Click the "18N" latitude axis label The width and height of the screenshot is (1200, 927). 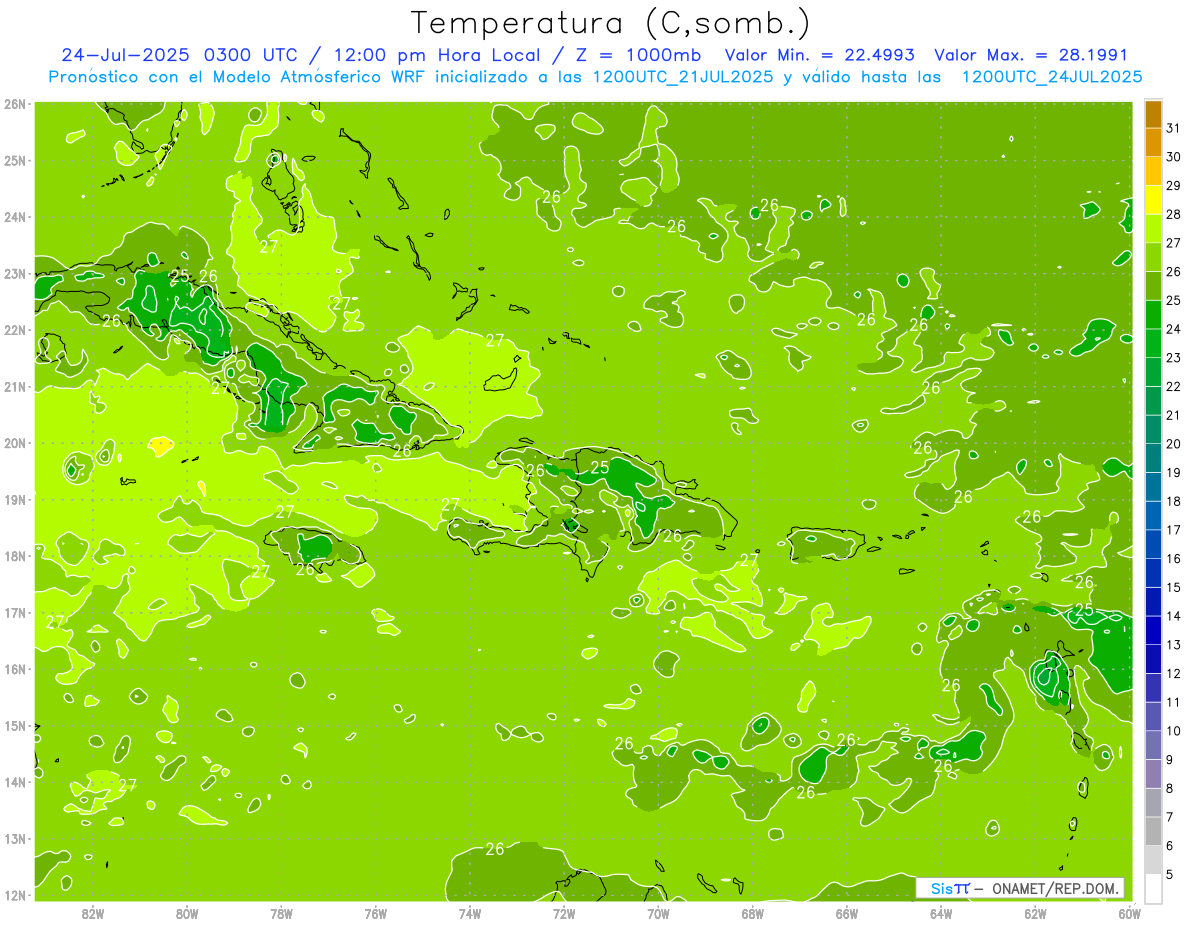(x=15, y=556)
